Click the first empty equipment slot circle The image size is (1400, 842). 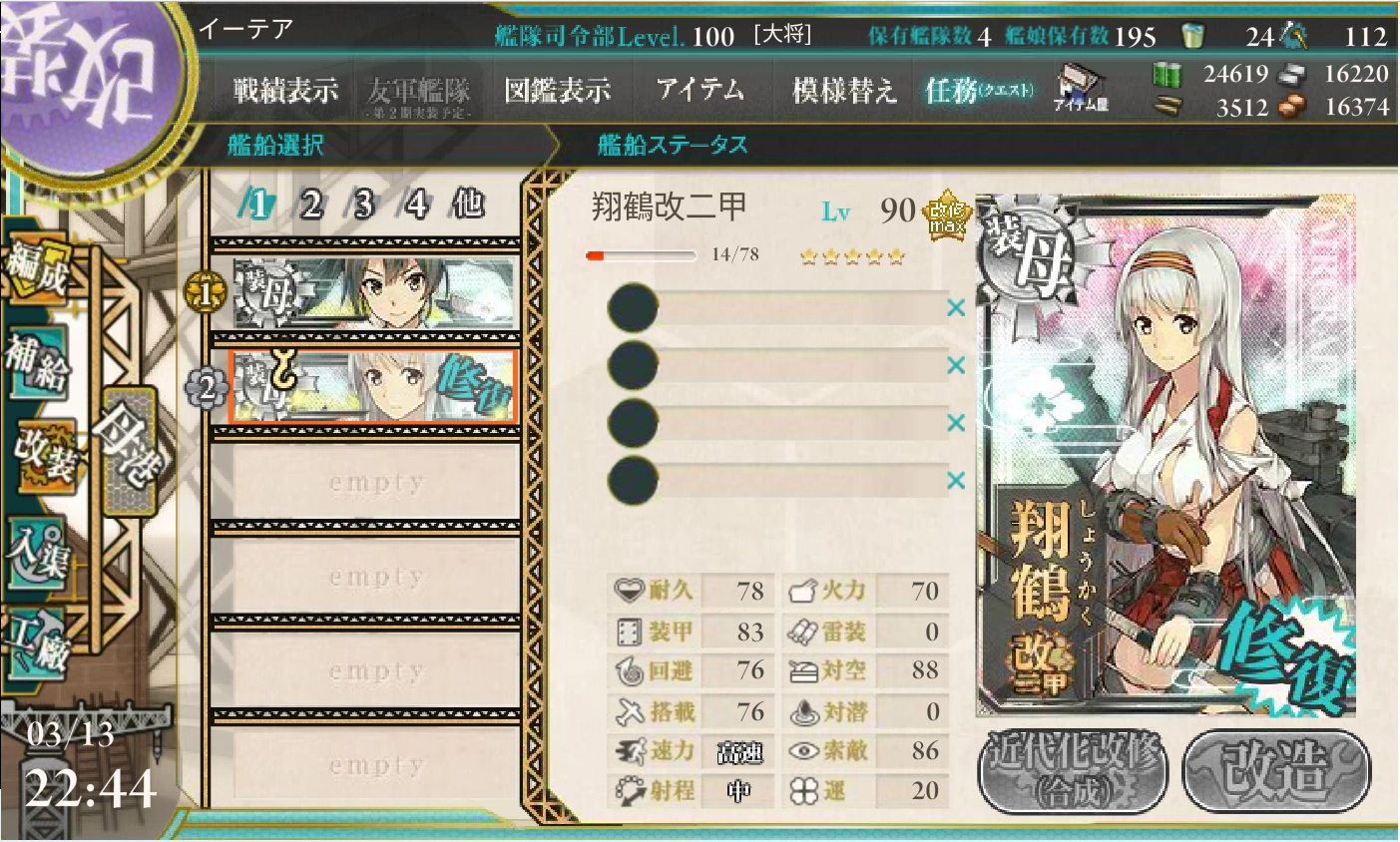[633, 307]
